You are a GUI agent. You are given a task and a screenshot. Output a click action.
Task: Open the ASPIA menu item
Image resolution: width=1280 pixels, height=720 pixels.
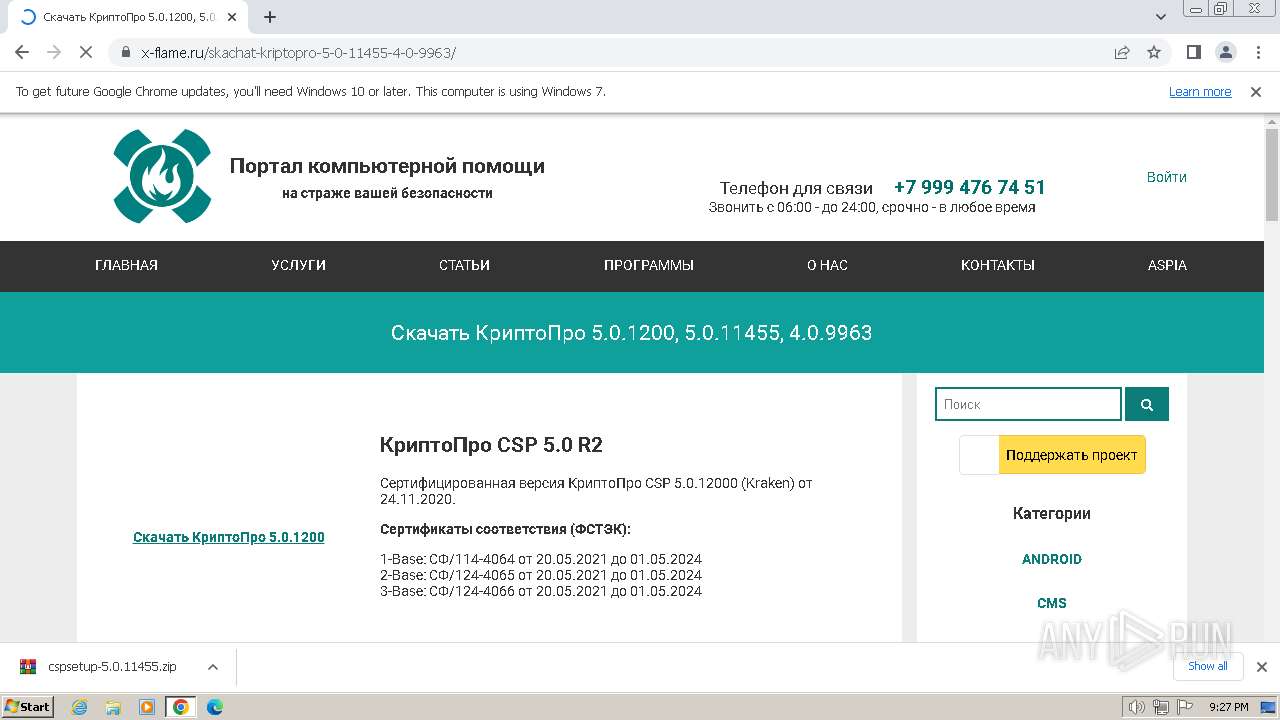point(1167,265)
